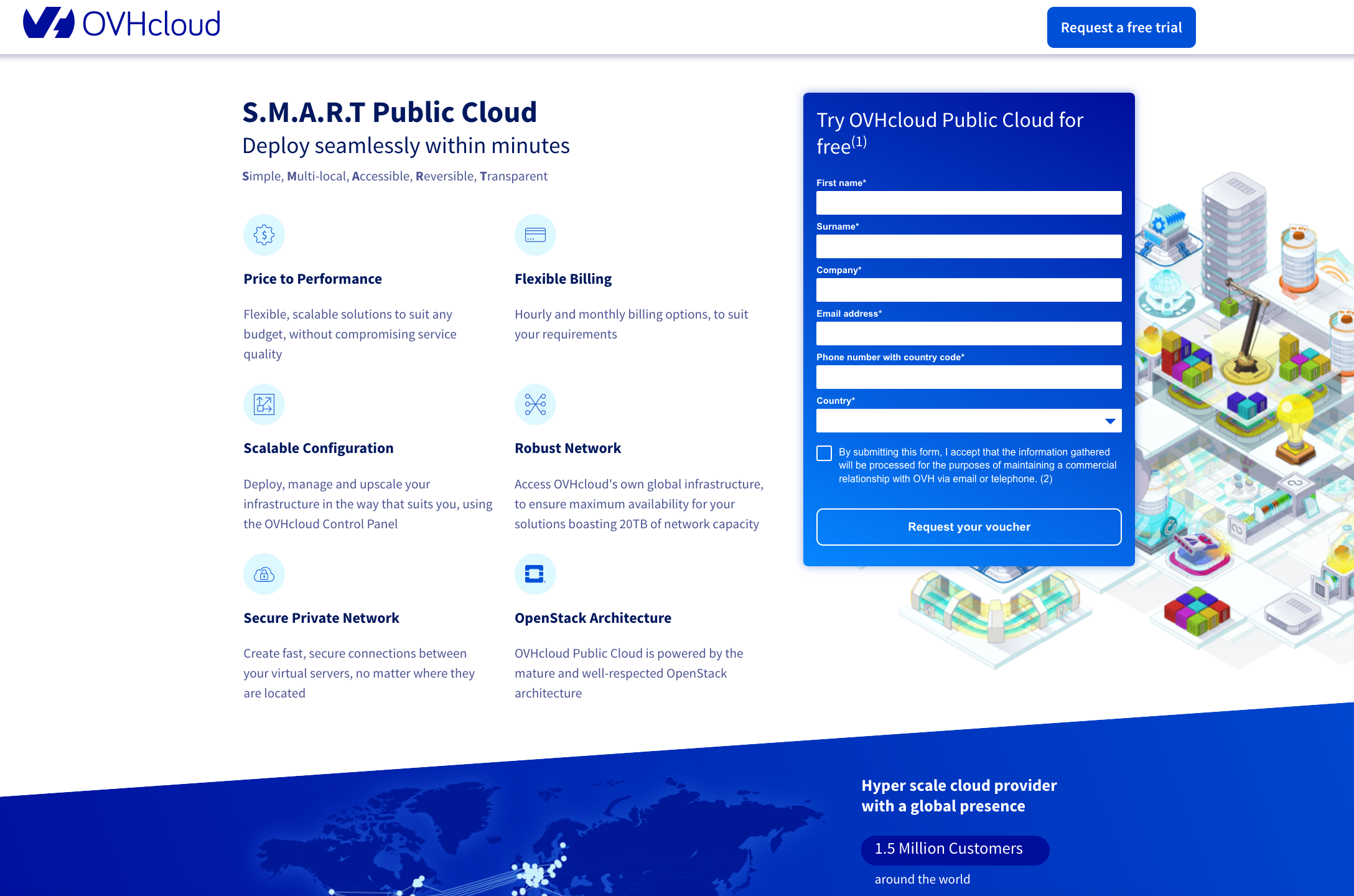Click the Company input field
The height and width of the screenshot is (896, 1354).
pos(969,290)
